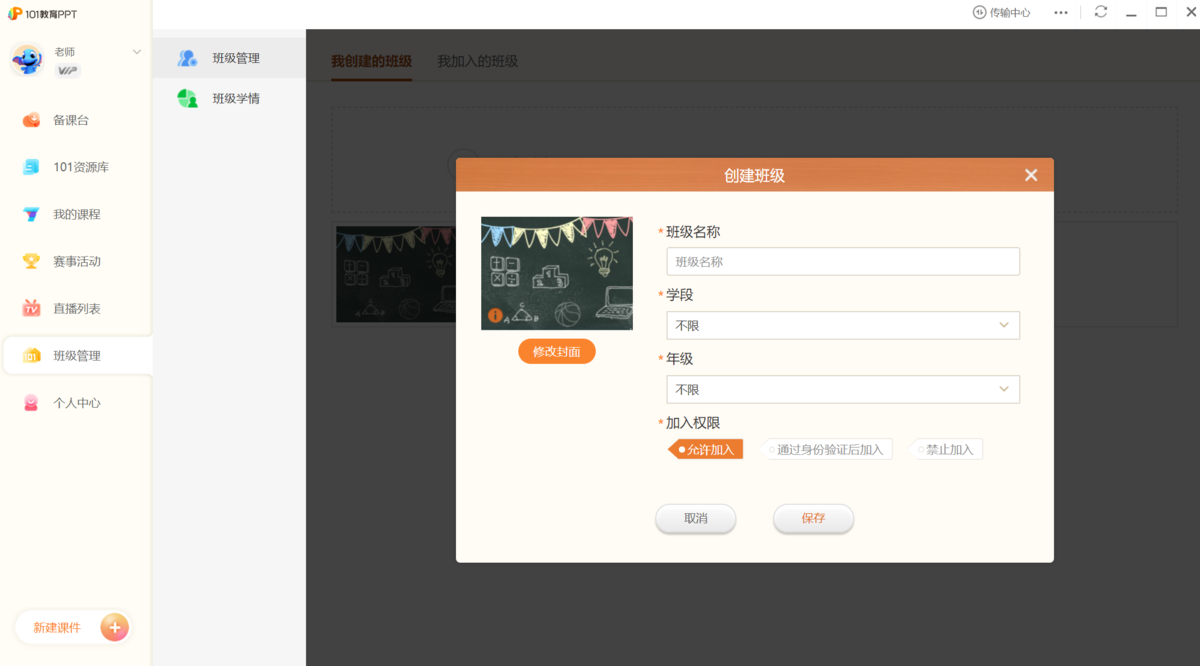Screen dimensions: 1200x666
Task: Click the refresh icon in the title bar
Action: (x=1101, y=12)
